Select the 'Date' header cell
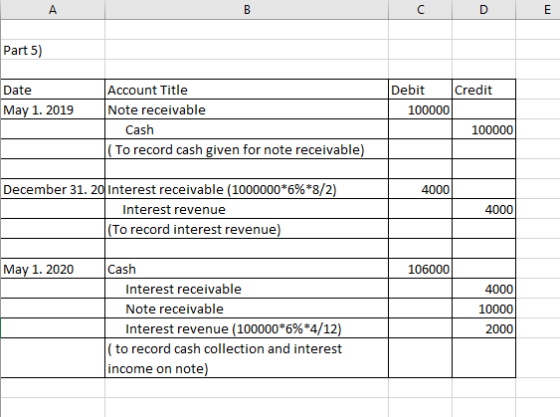 click(52, 90)
